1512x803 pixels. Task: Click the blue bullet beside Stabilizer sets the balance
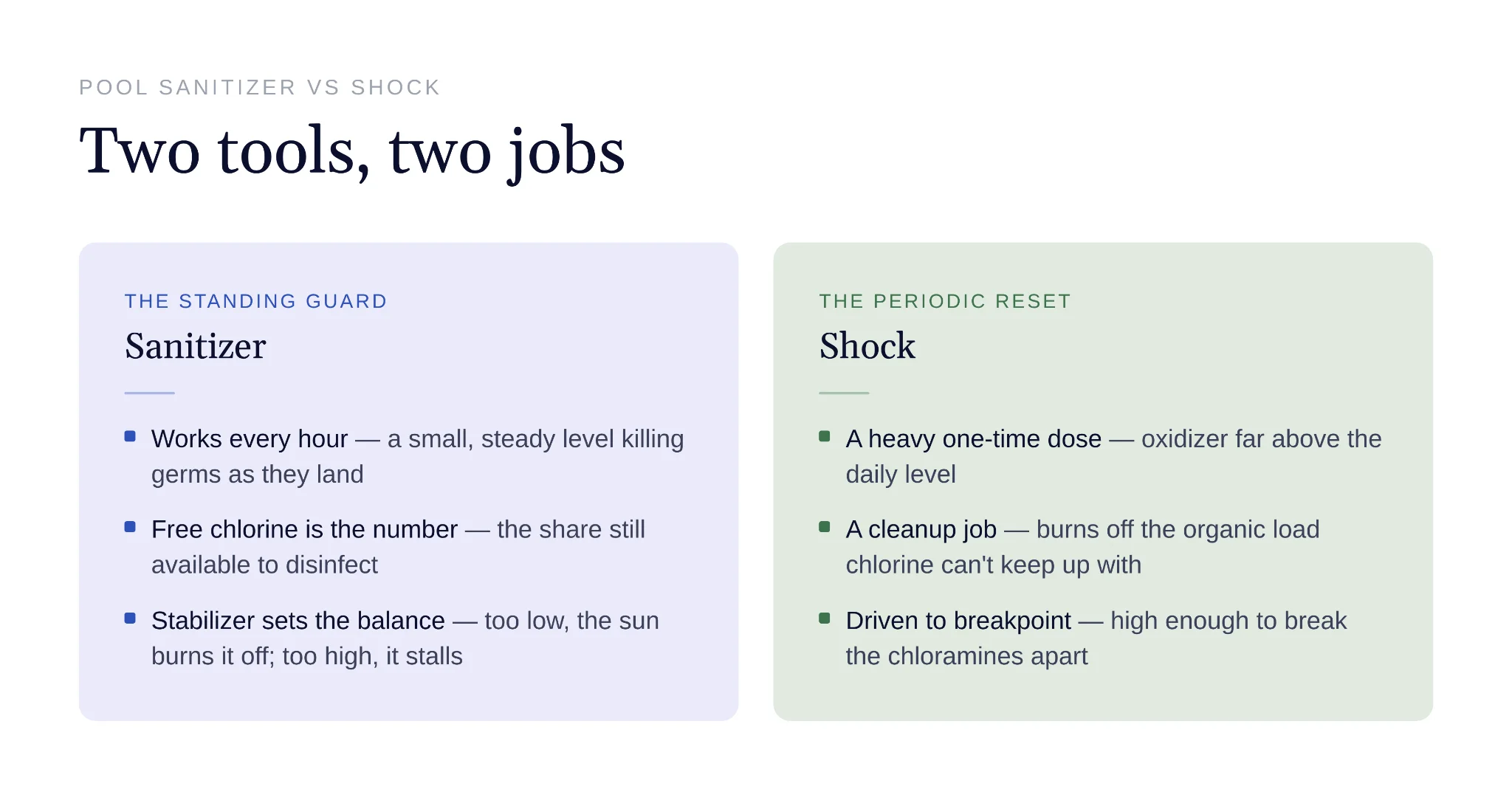point(130,618)
